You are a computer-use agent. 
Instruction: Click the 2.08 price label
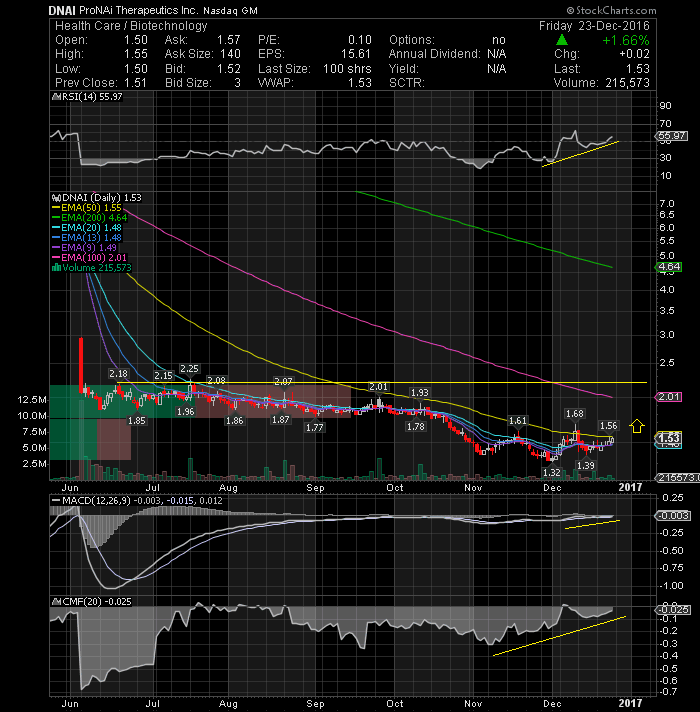(x=216, y=380)
